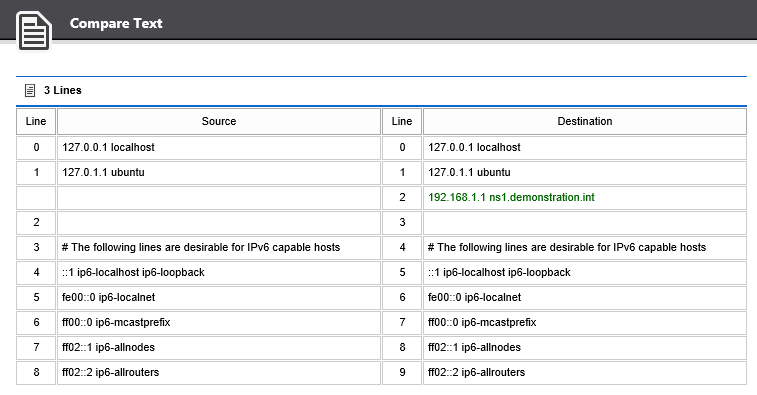Image resolution: width=757 pixels, height=395 pixels.
Task: Click Source cell 127.0.1.1 ubuntu
Action: tap(219, 172)
